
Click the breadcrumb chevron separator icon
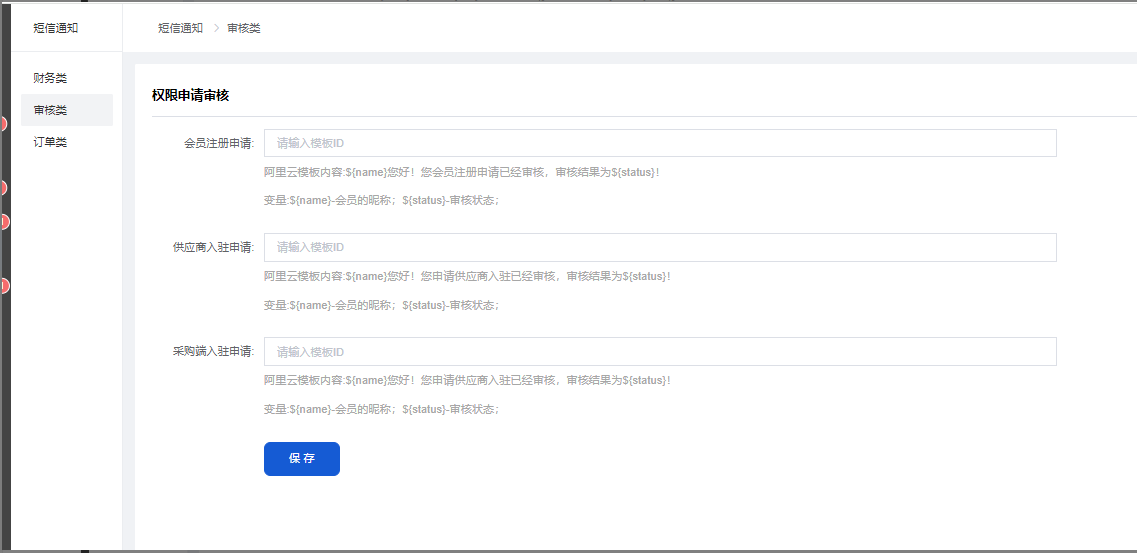click(x=216, y=28)
